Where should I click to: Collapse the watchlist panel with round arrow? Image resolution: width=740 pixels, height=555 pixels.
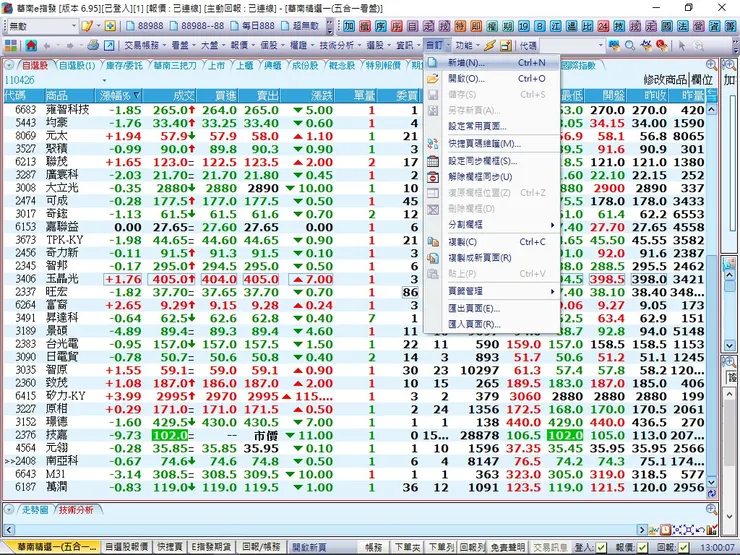coord(9,65)
